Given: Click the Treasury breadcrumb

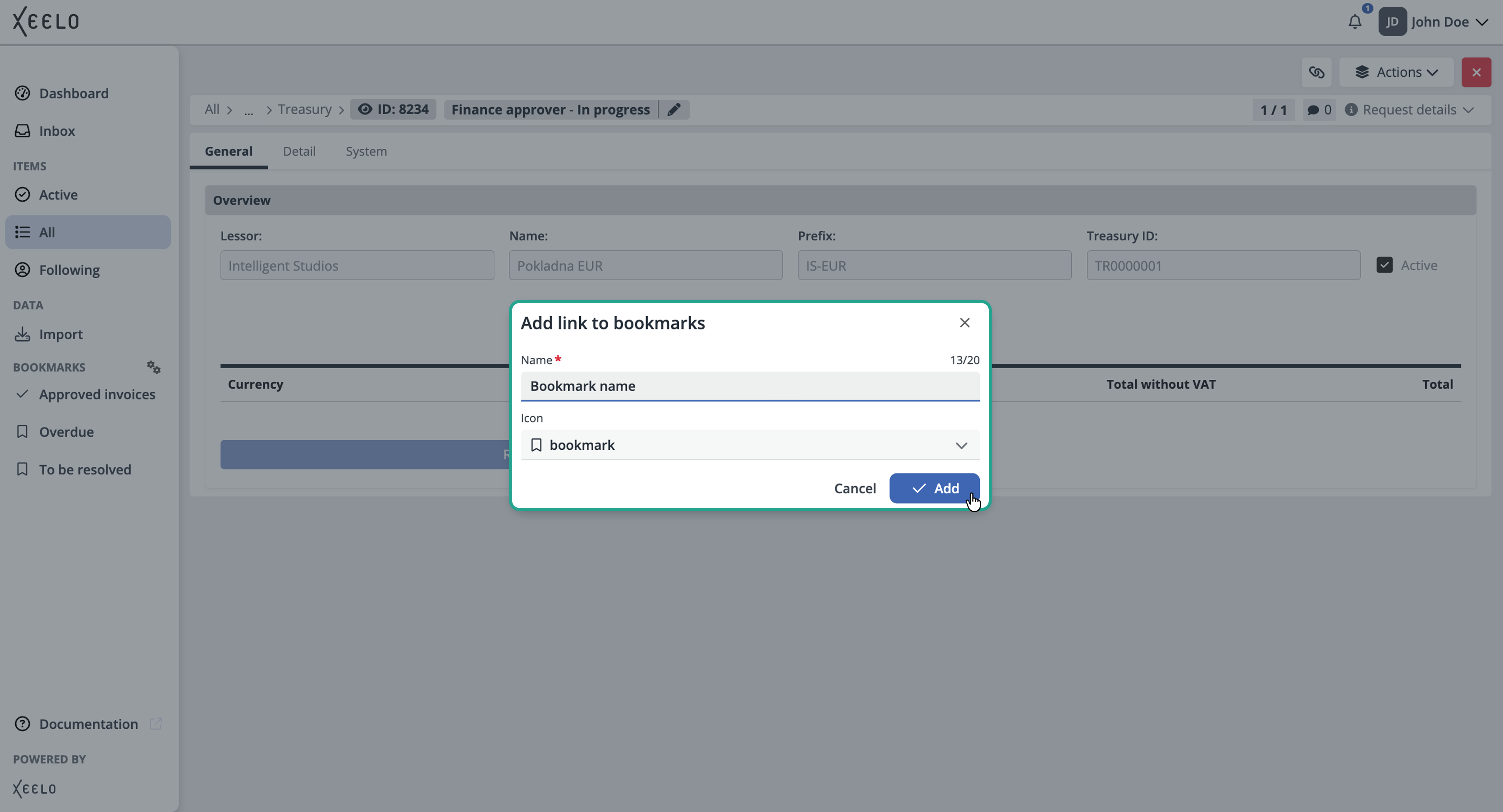Looking at the screenshot, I should pos(304,110).
